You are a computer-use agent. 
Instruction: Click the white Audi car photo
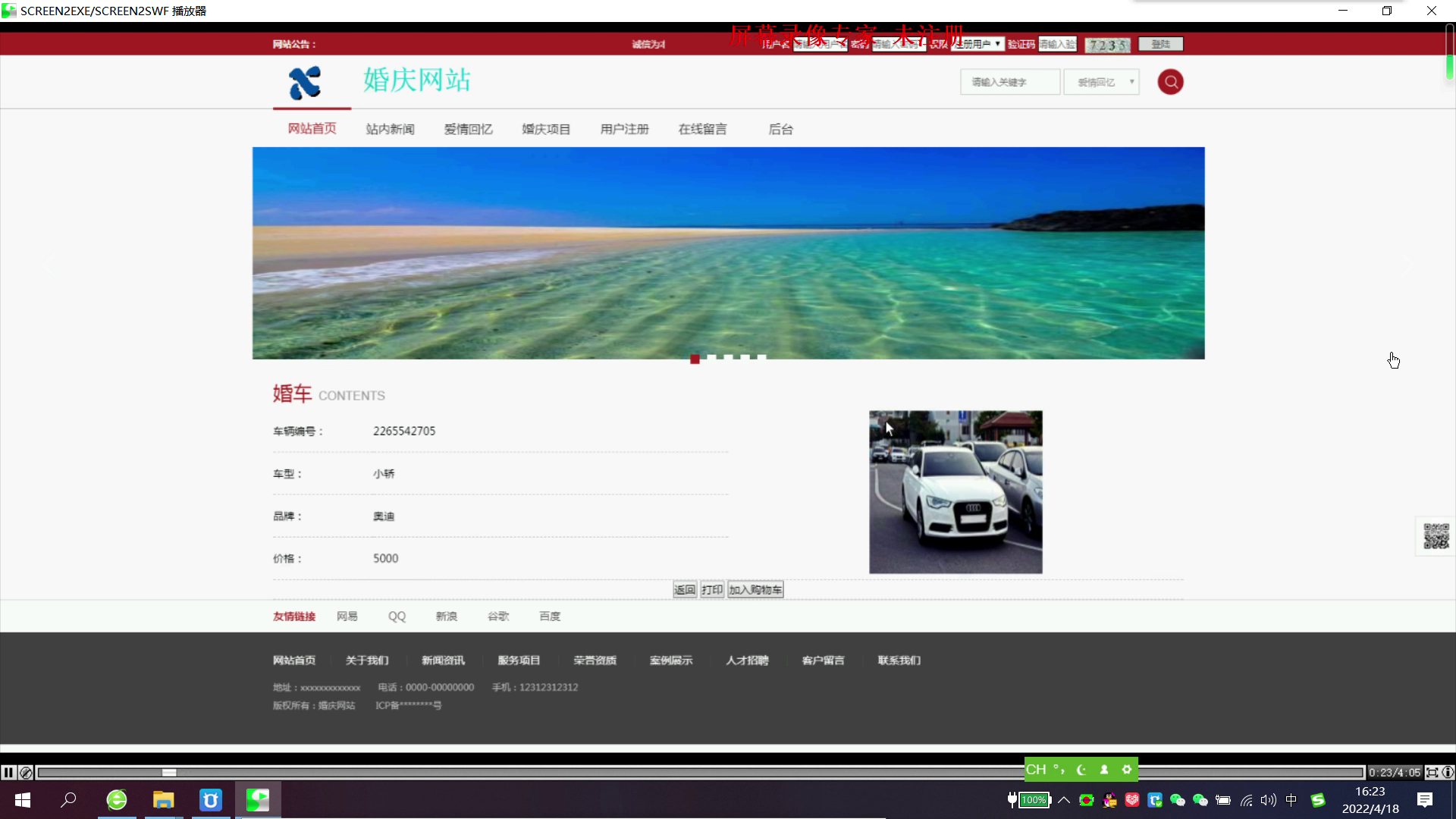tap(955, 492)
